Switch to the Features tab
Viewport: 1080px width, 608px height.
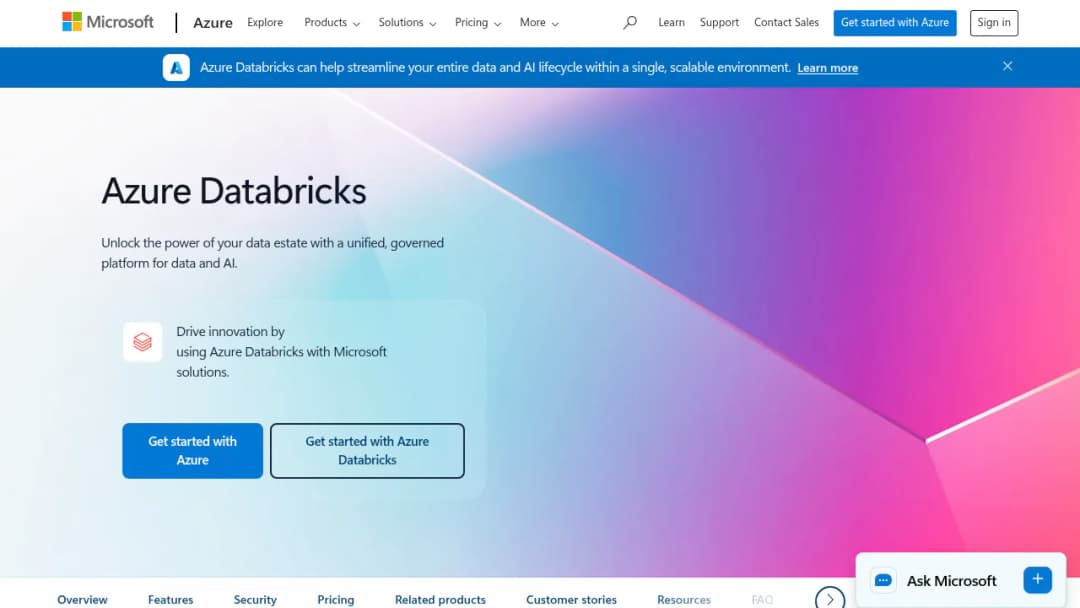[170, 600]
